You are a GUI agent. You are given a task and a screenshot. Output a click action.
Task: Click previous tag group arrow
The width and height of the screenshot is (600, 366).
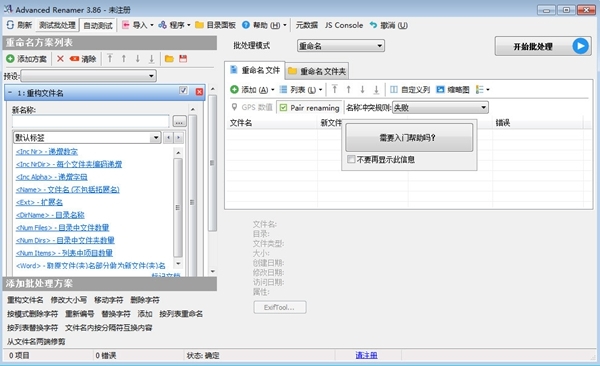click(168, 138)
